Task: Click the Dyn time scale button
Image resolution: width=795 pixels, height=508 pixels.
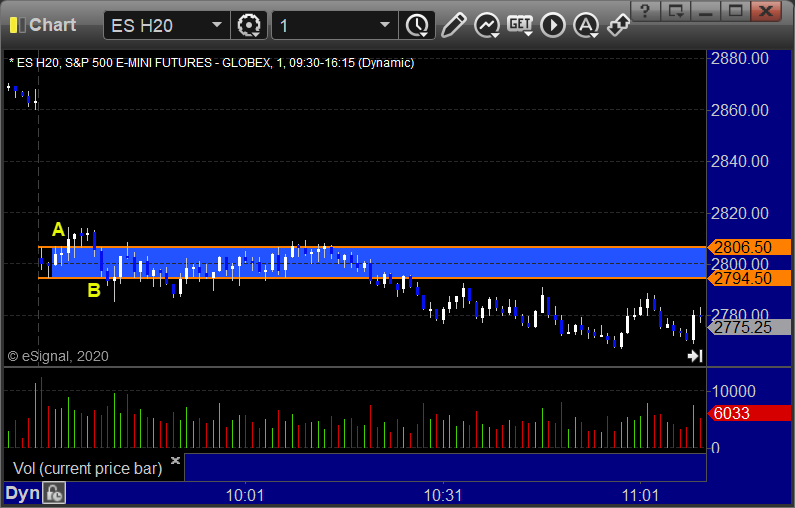Action: point(22,493)
